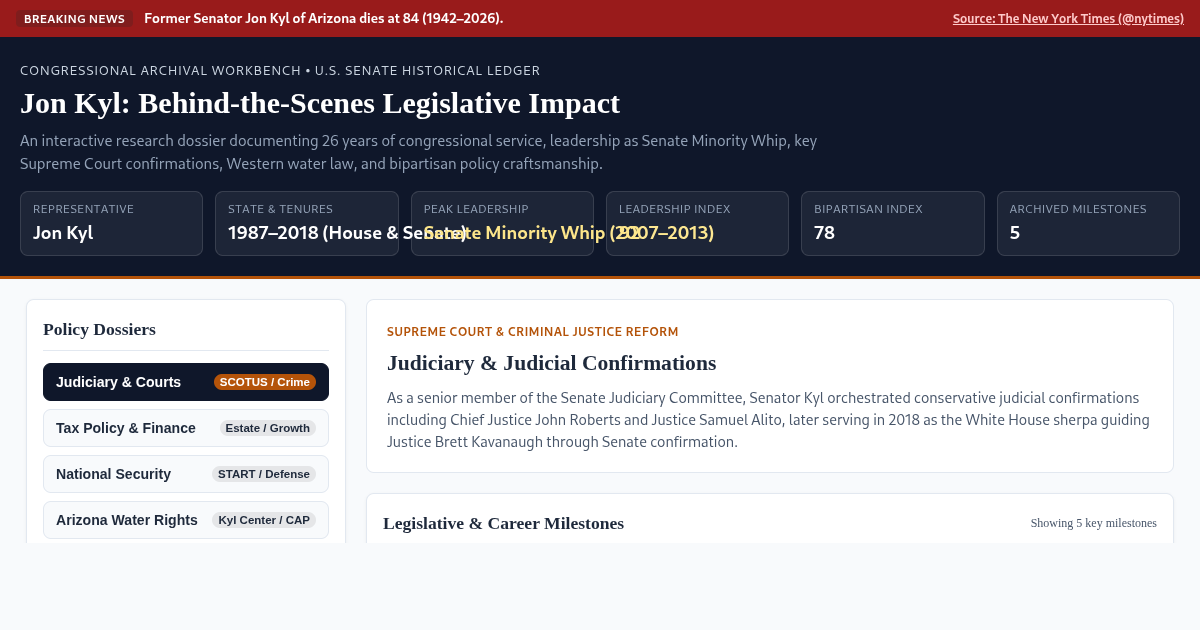Select the Judiciary & Courts dossier
The height and width of the screenshot is (630, 1200).
[186, 382]
